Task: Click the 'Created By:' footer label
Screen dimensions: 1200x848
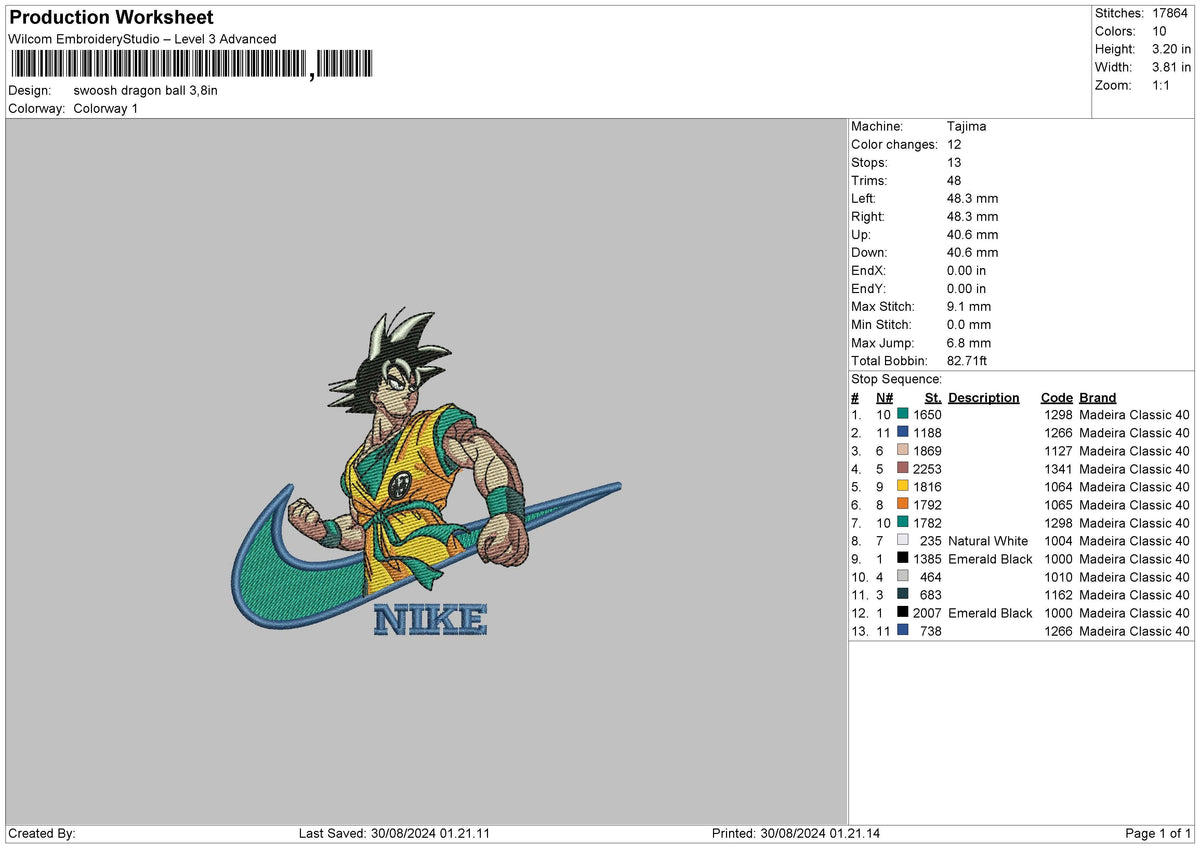Action: coord(42,833)
